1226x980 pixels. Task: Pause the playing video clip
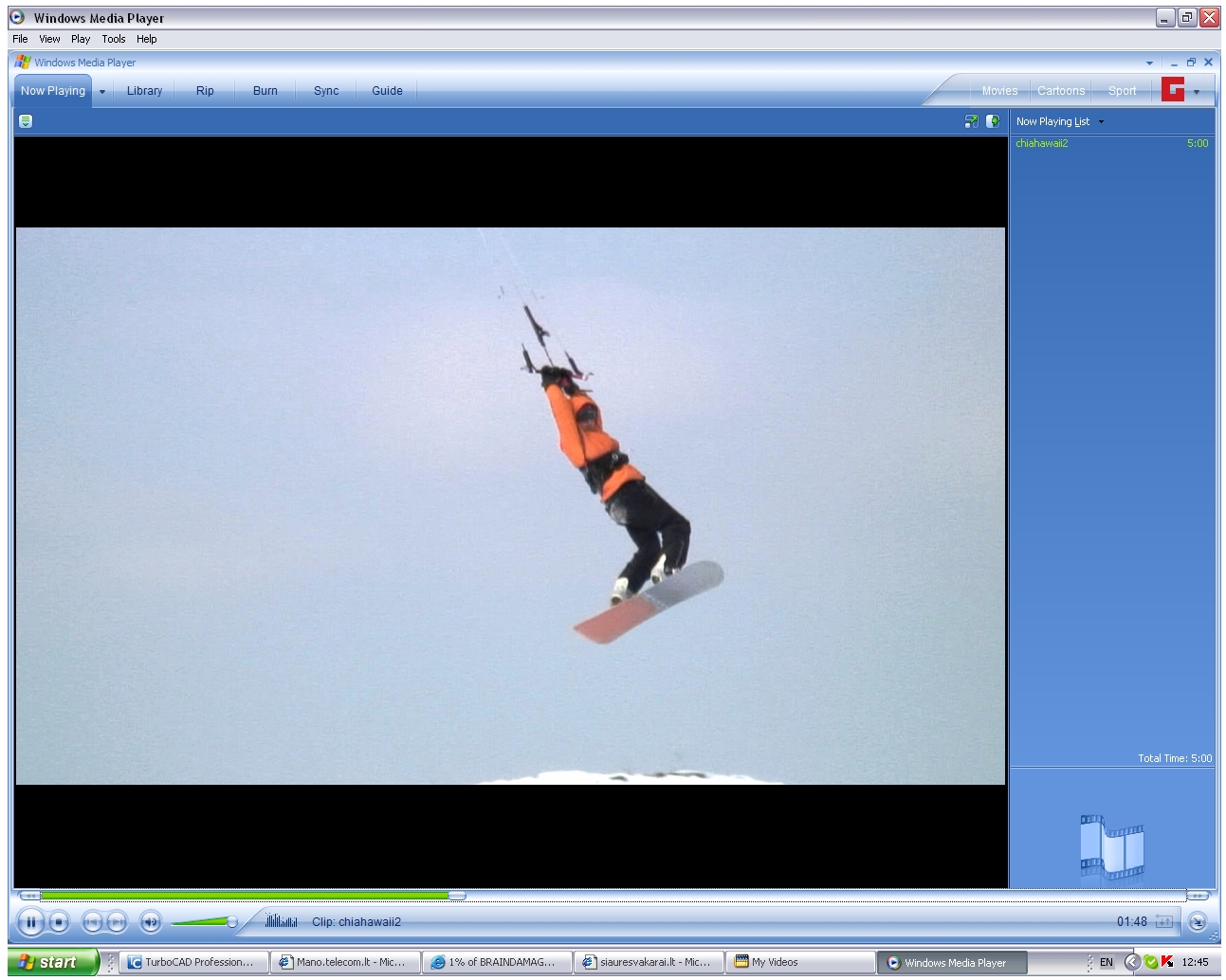click(x=30, y=921)
